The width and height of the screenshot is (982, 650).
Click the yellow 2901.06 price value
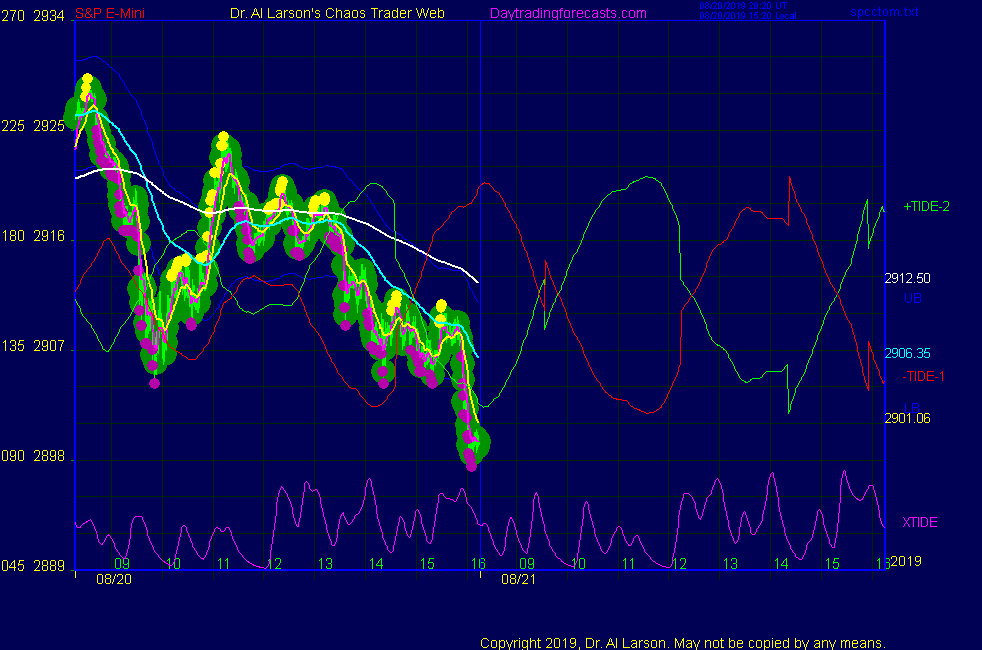908,418
